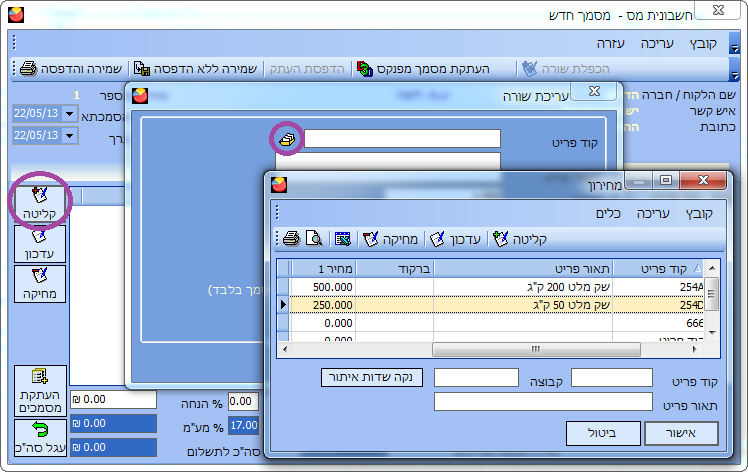Click the horizontal scrollbar thumb in the price list
Image resolution: width=748 pixels, height=472 pixels.
pos(536,349)
